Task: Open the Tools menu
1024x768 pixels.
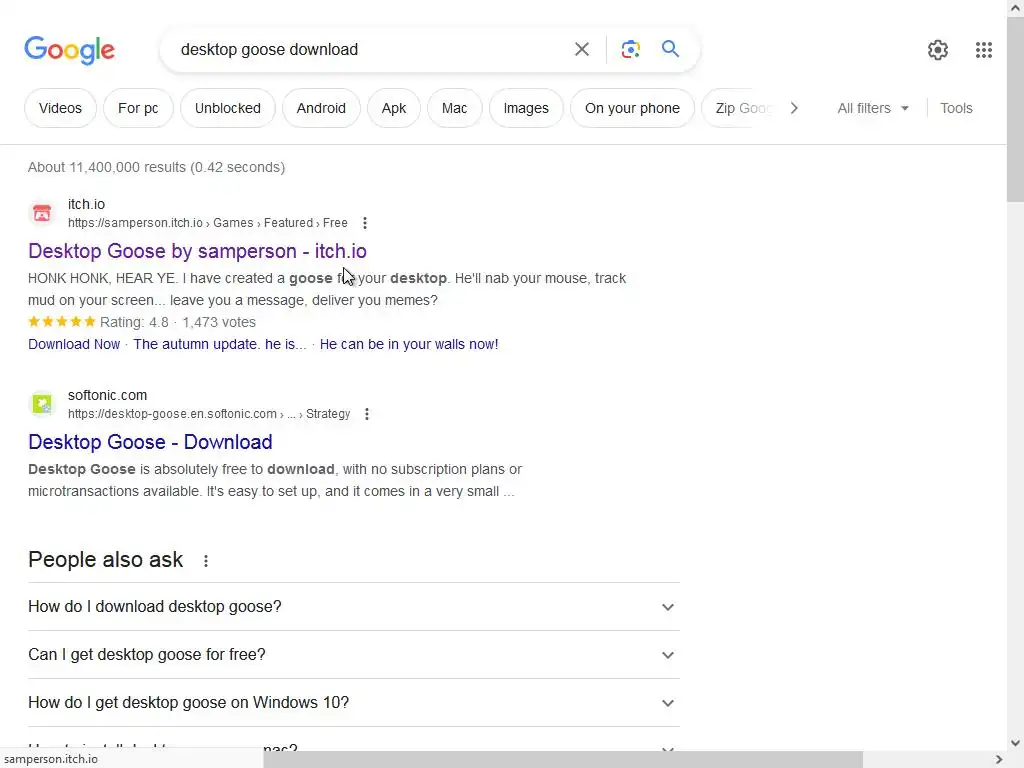Action: coord(956,108)
